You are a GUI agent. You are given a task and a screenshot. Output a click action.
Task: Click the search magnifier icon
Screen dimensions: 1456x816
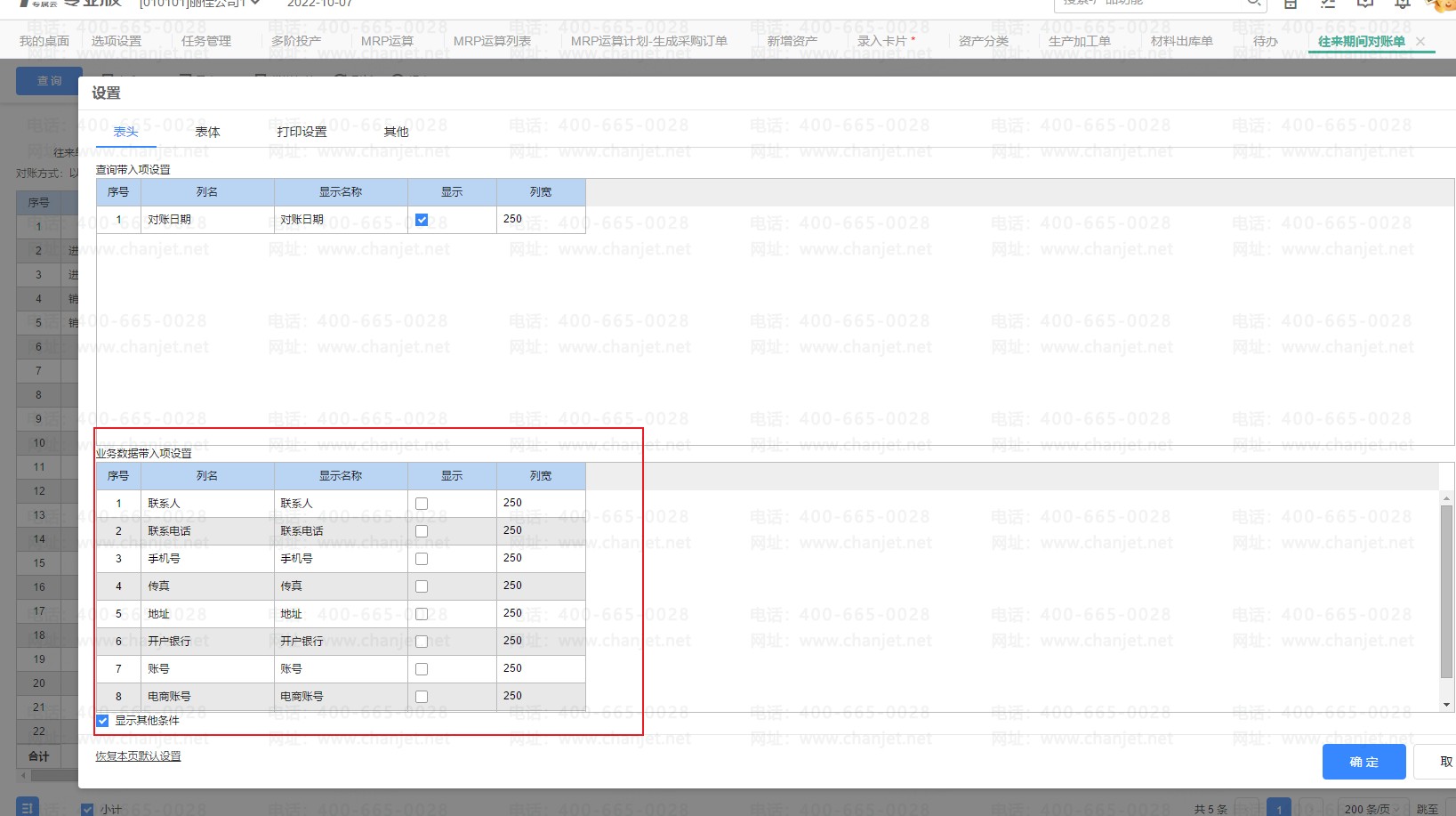(x=1254, y=4)
